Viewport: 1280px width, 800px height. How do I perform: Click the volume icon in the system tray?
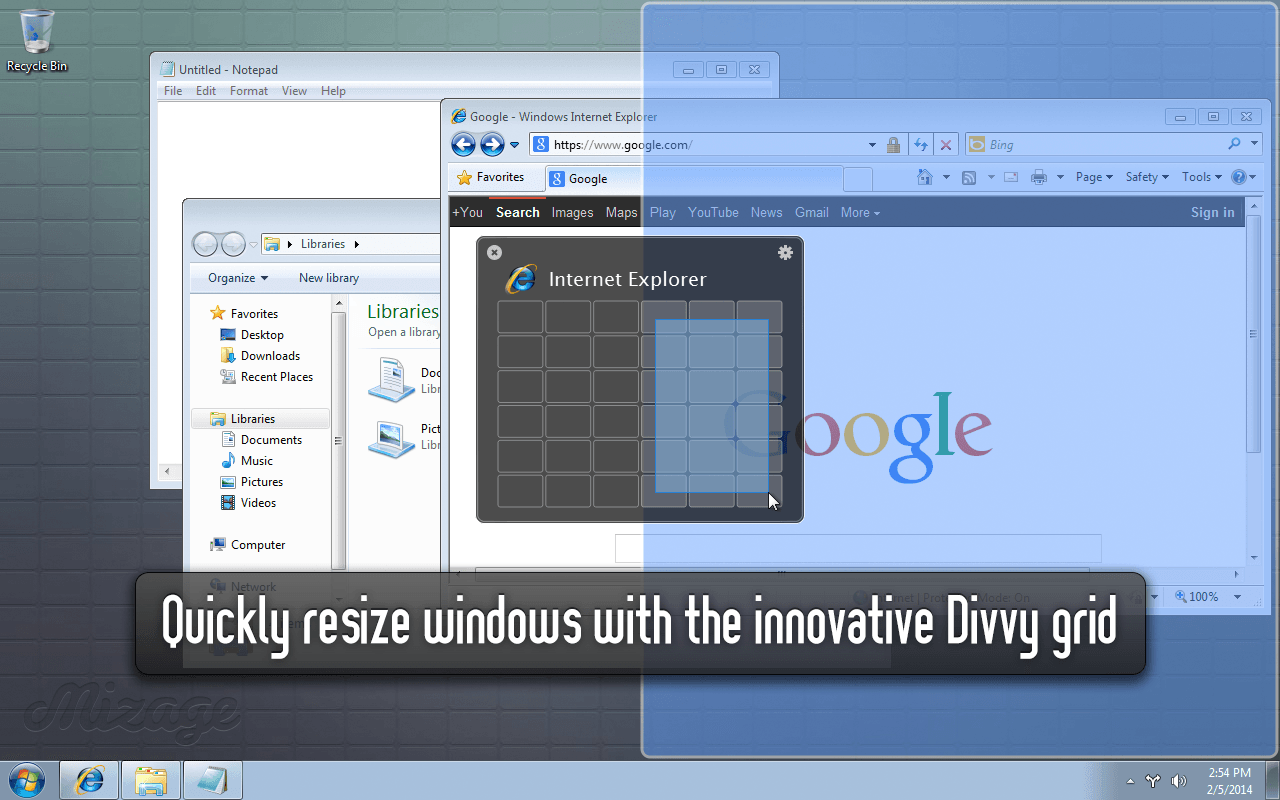[x=1178, y=781]
